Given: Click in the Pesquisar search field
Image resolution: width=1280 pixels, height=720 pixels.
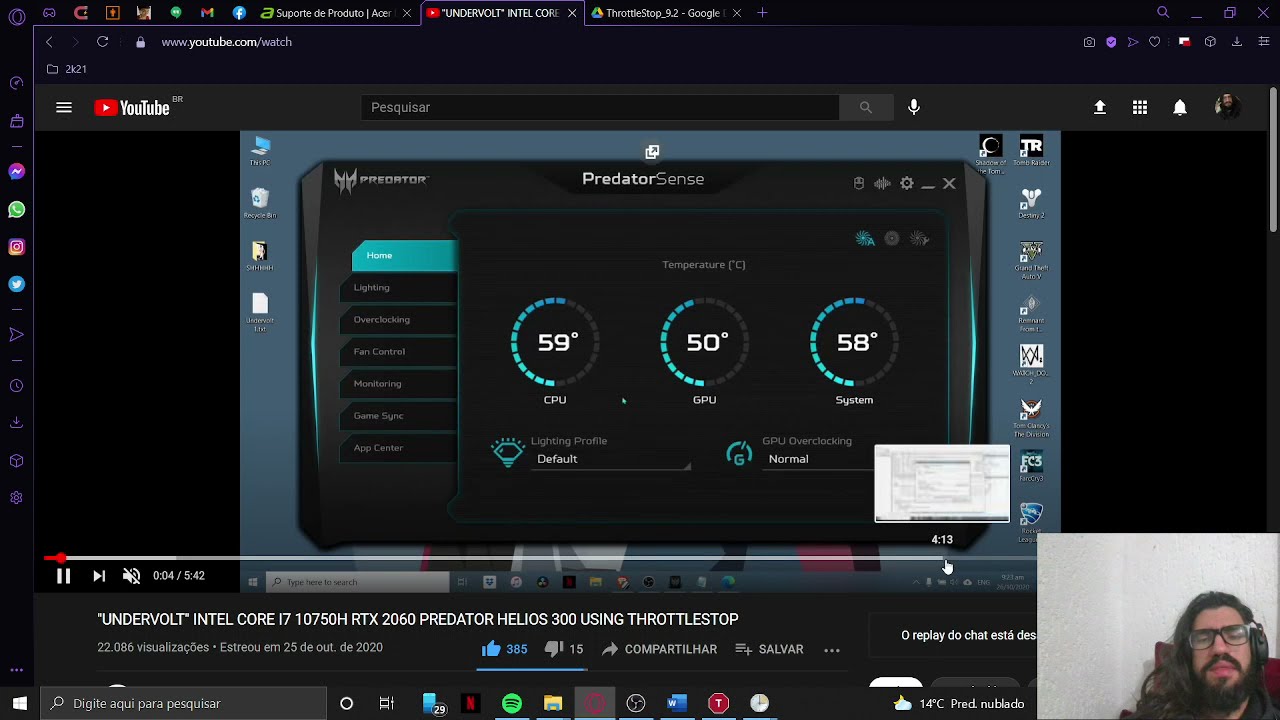Looking at the screenshot, I should [x=600, y=107].
